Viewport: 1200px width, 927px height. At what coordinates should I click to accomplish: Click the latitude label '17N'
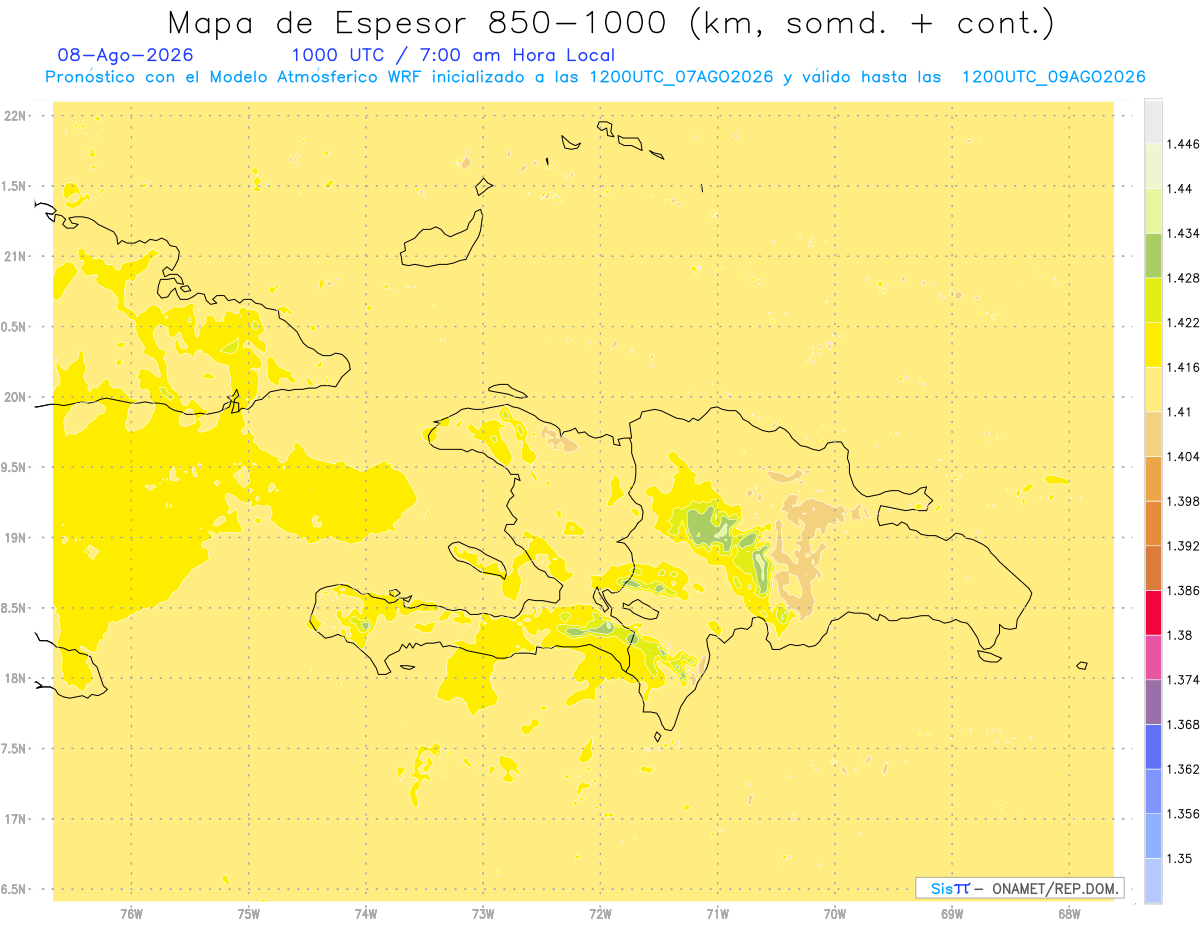click(16, 819)
